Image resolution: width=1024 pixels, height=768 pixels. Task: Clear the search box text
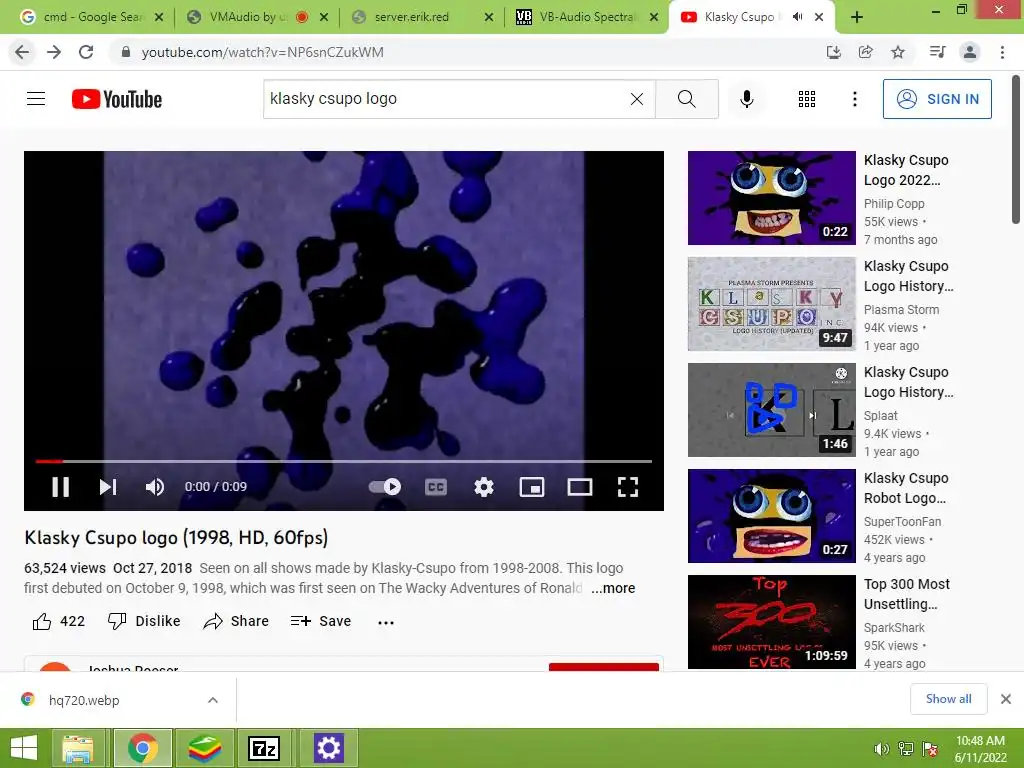click(x=637, y=99)
